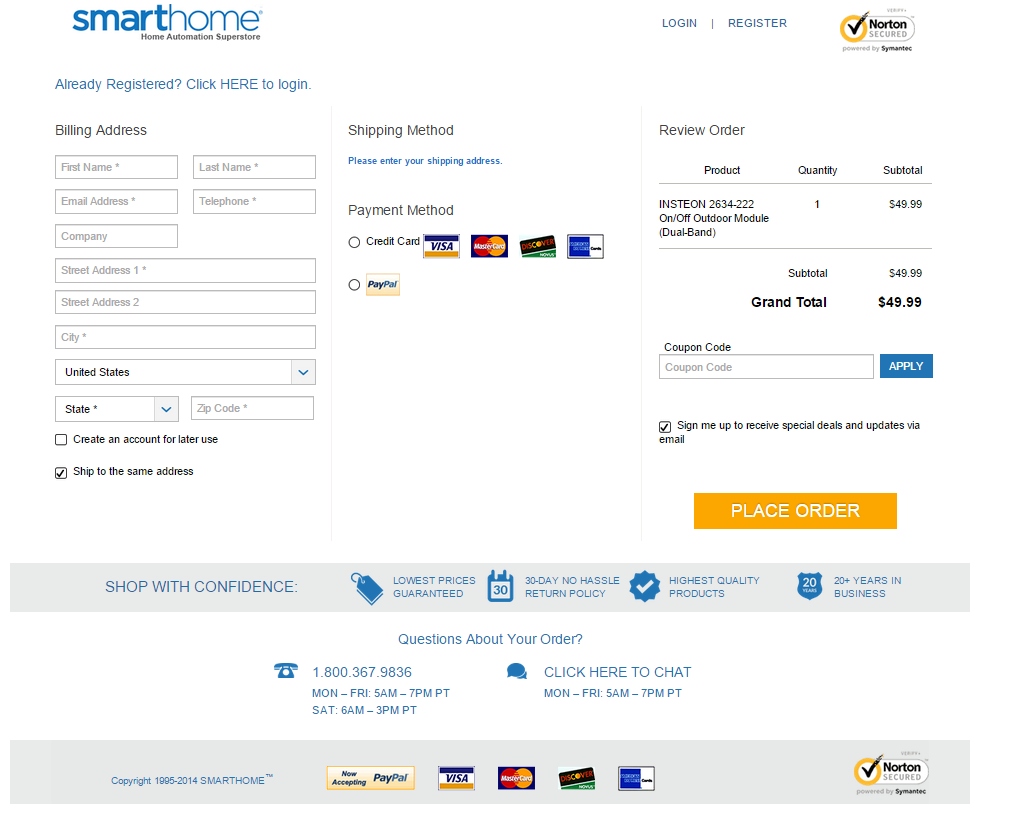
Task: Click into the Coupon Code field
Action: (766, 367)
